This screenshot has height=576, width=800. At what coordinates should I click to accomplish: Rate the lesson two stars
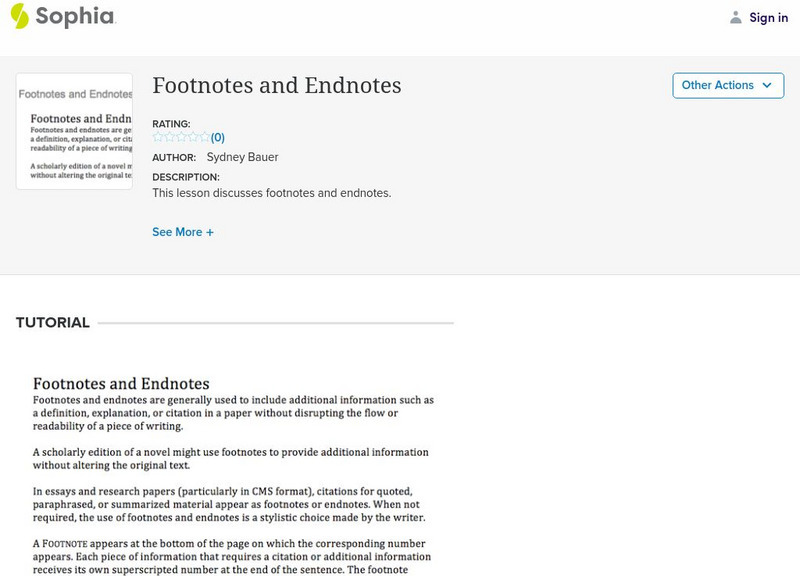coord(169,137)
